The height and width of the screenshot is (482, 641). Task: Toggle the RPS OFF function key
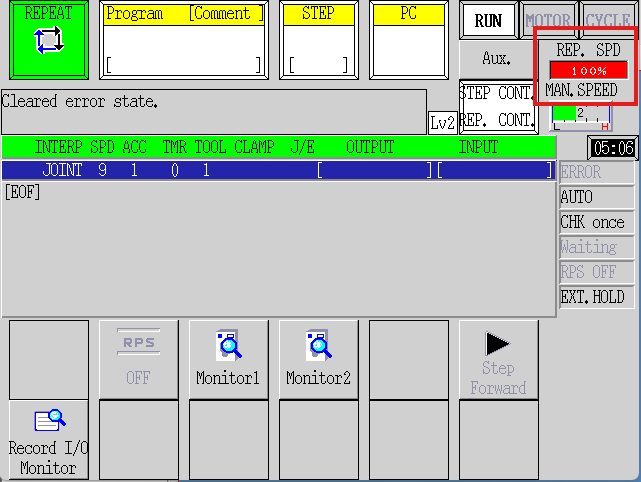(x=139, y=359)
